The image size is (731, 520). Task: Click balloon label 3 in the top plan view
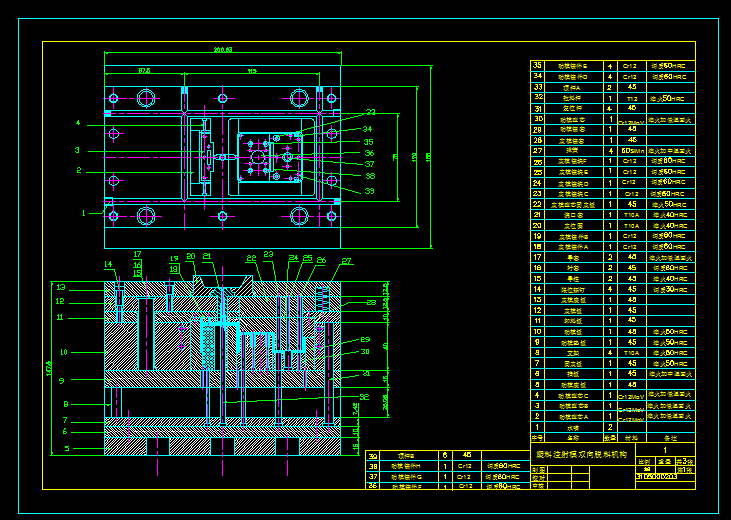pyautogui.click(x=77, y=150)
